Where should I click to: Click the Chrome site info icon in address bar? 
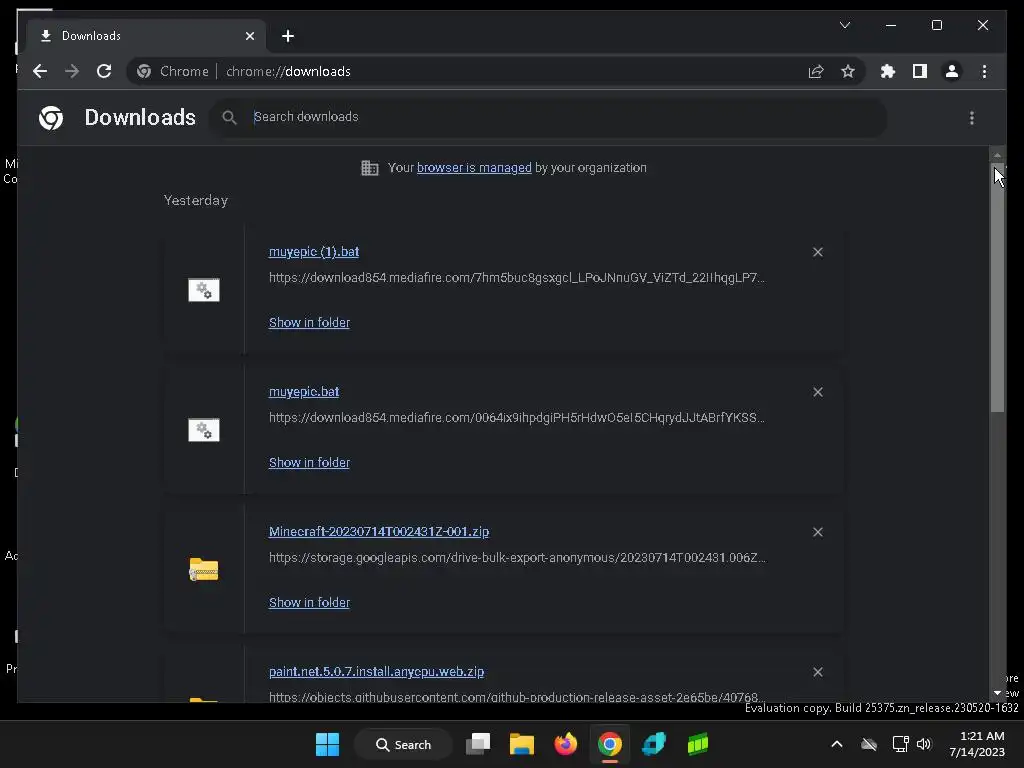[x=144, y=71]
